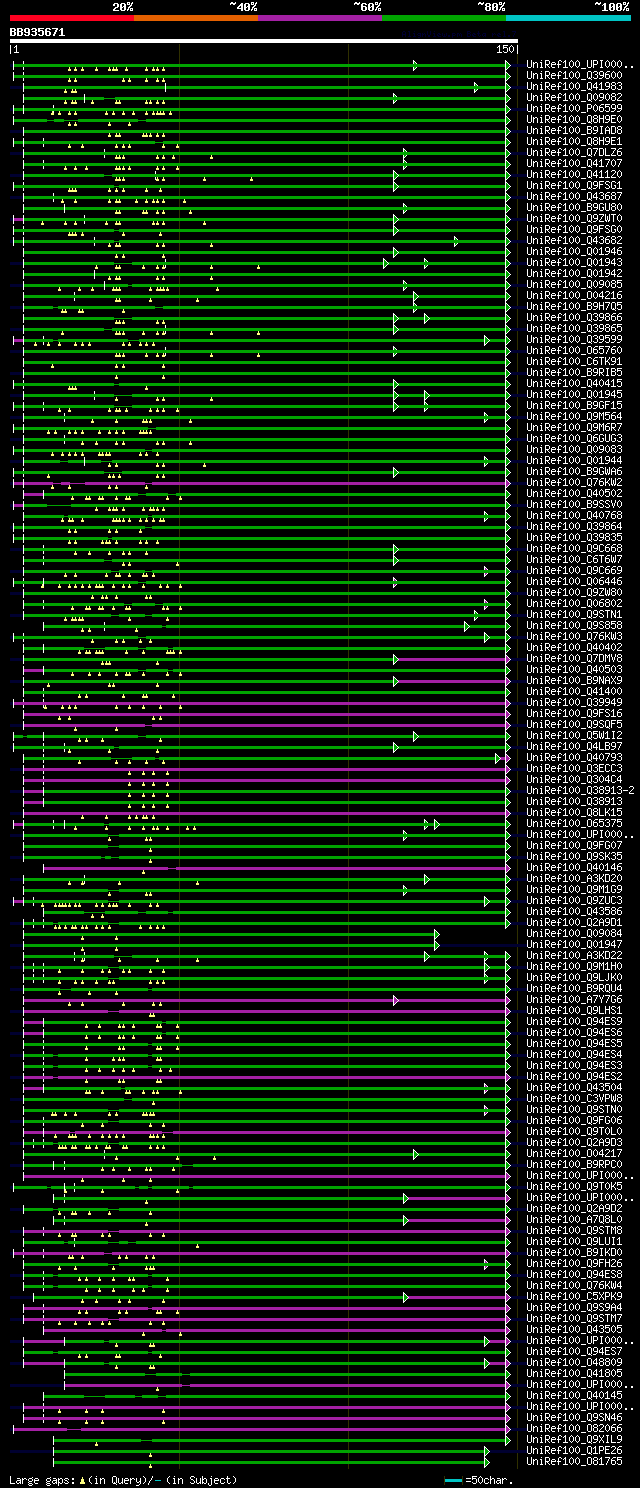The width and height of the screenshot is (640, 1488).
Task: Pick sequence UniRef100_Q5W1I2
Action: 574,736
